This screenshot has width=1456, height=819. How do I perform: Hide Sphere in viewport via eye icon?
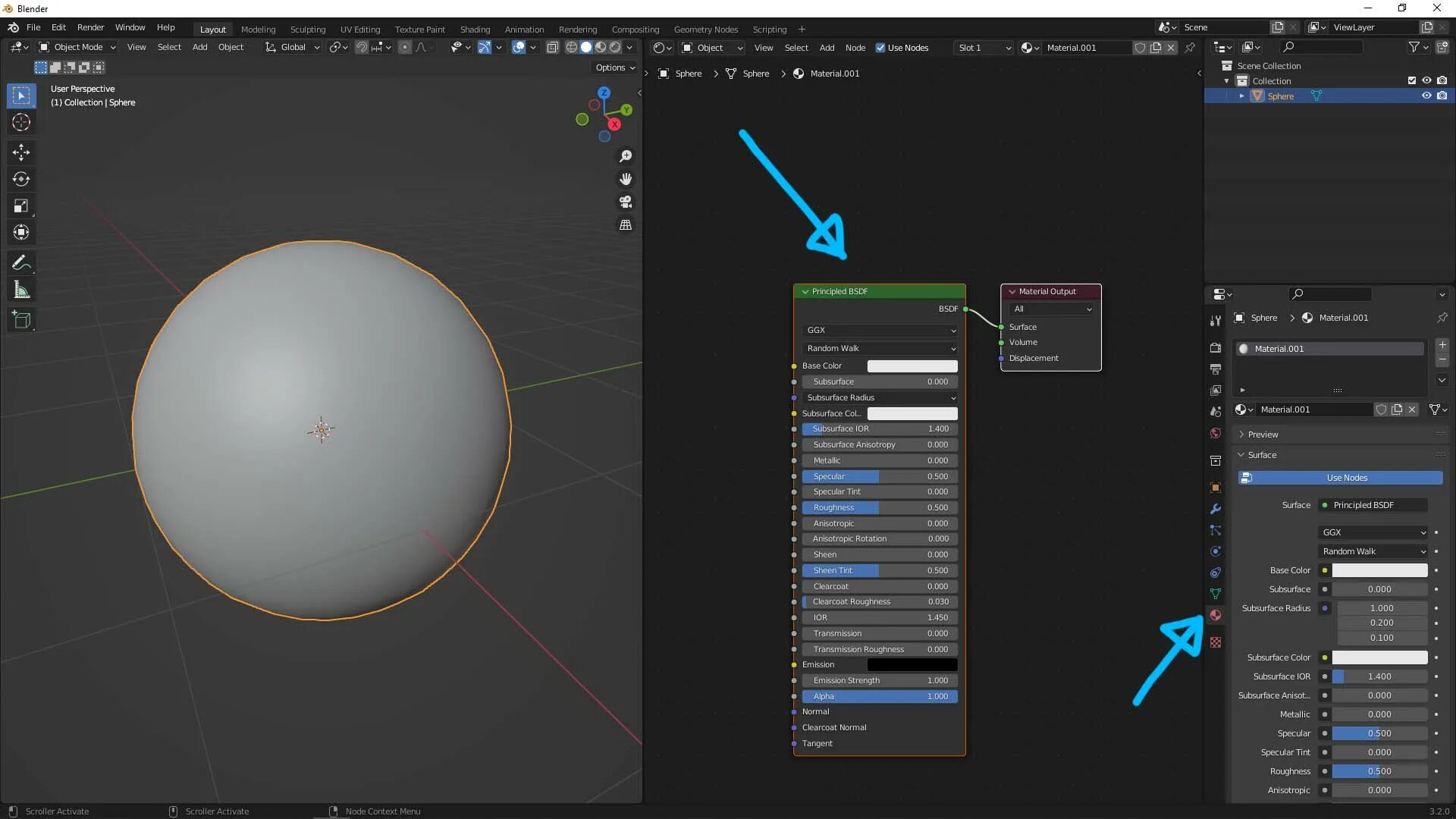[1426, 96]
